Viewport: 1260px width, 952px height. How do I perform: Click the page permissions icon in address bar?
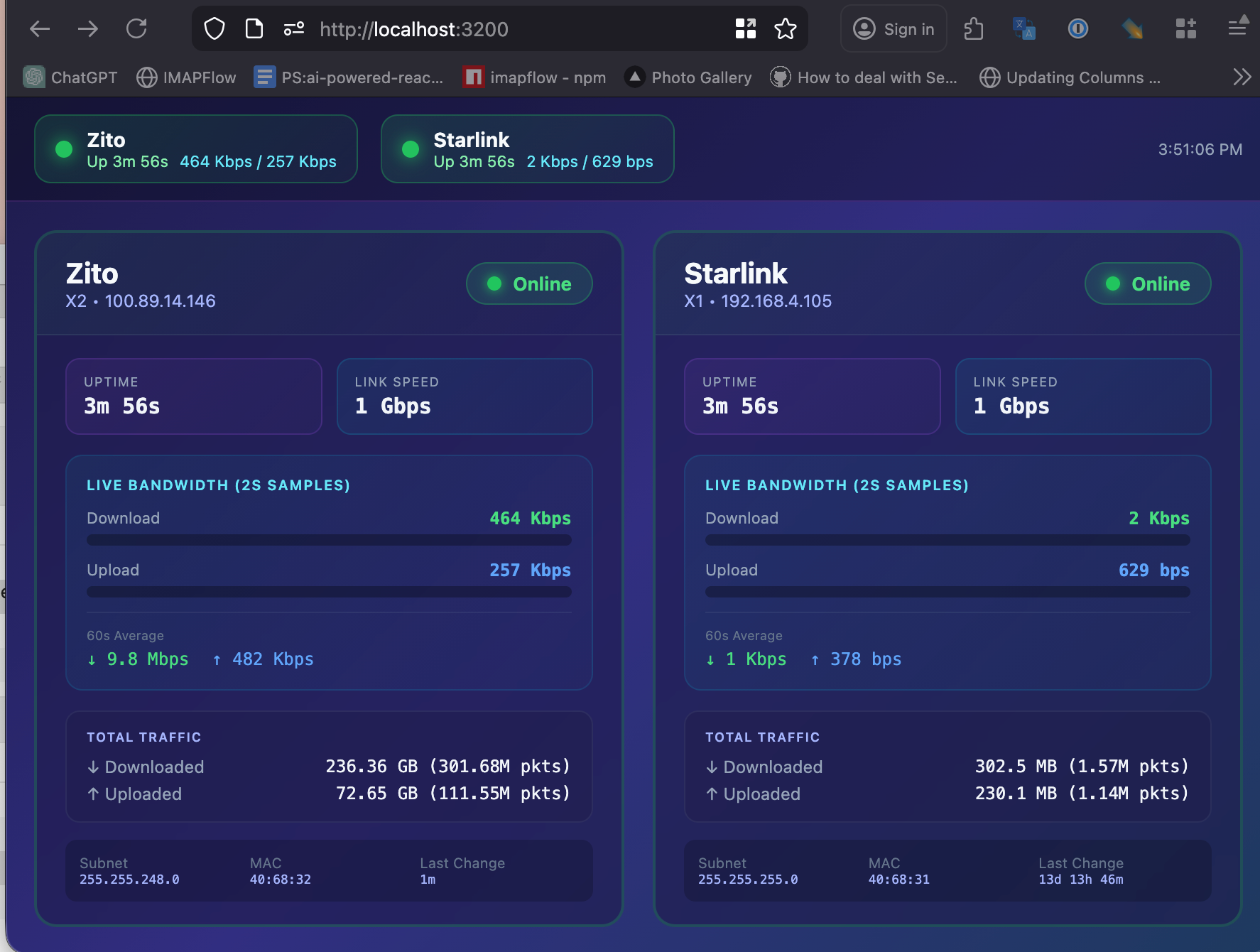click(x=293, y=29)
